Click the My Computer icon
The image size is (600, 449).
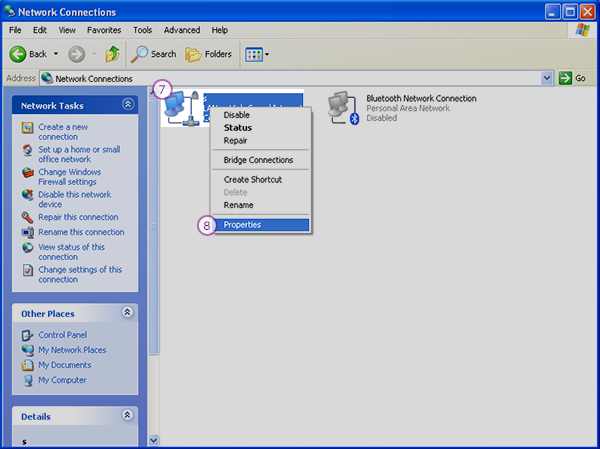(27, 380)
